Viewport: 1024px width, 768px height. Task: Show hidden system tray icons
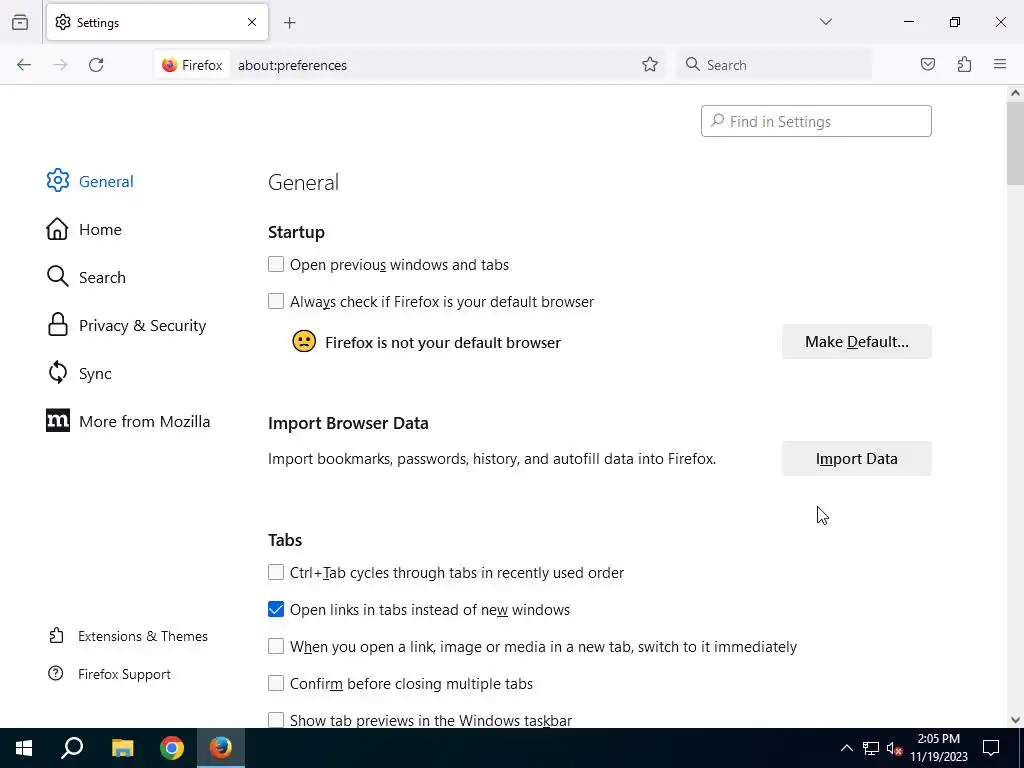click(x=846, y=748)
